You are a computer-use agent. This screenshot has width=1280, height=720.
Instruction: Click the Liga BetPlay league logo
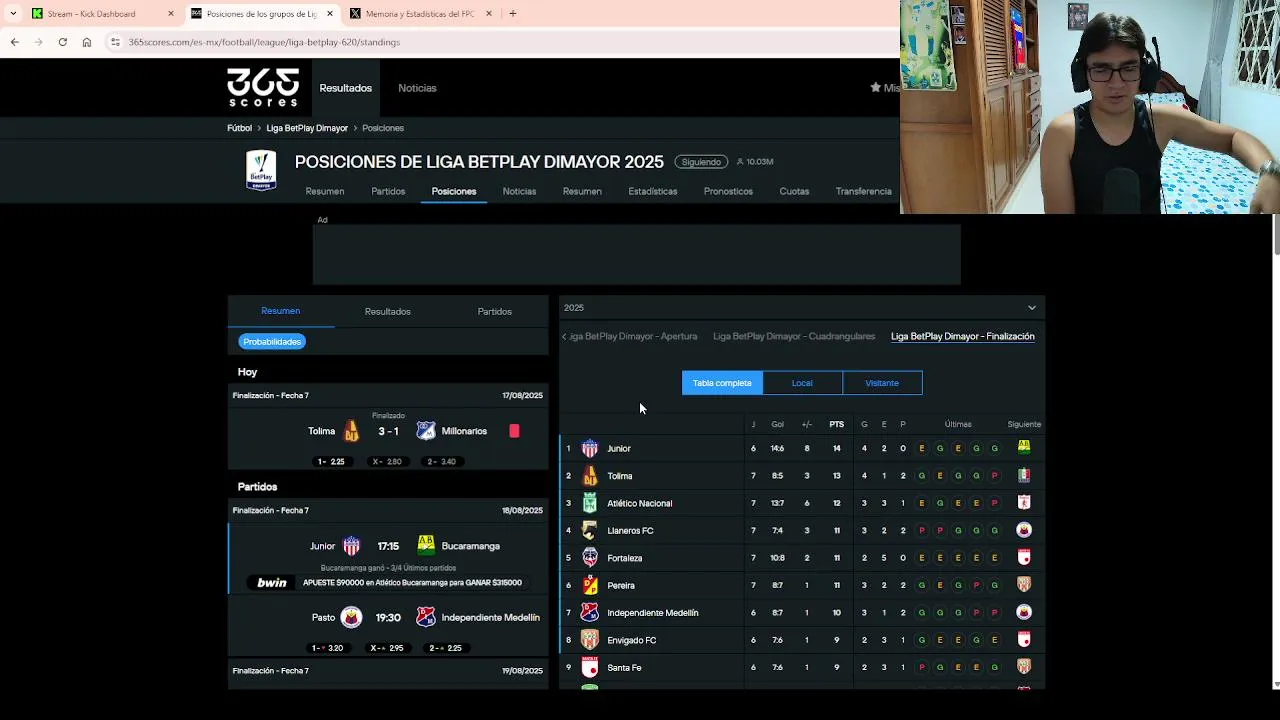tap(261, 170)
